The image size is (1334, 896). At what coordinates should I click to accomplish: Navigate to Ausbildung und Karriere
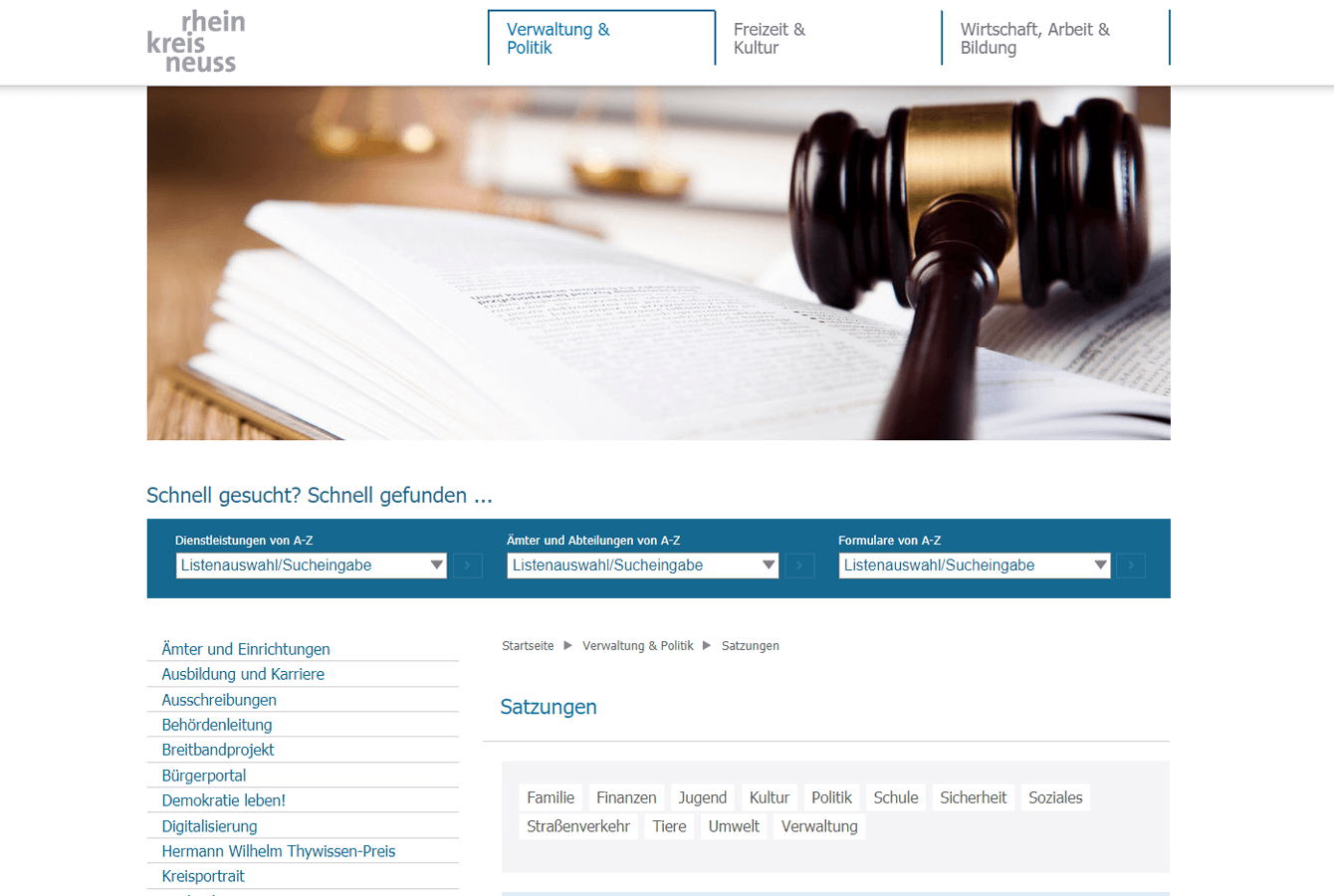pyautogui.click(x=243, y=674)
